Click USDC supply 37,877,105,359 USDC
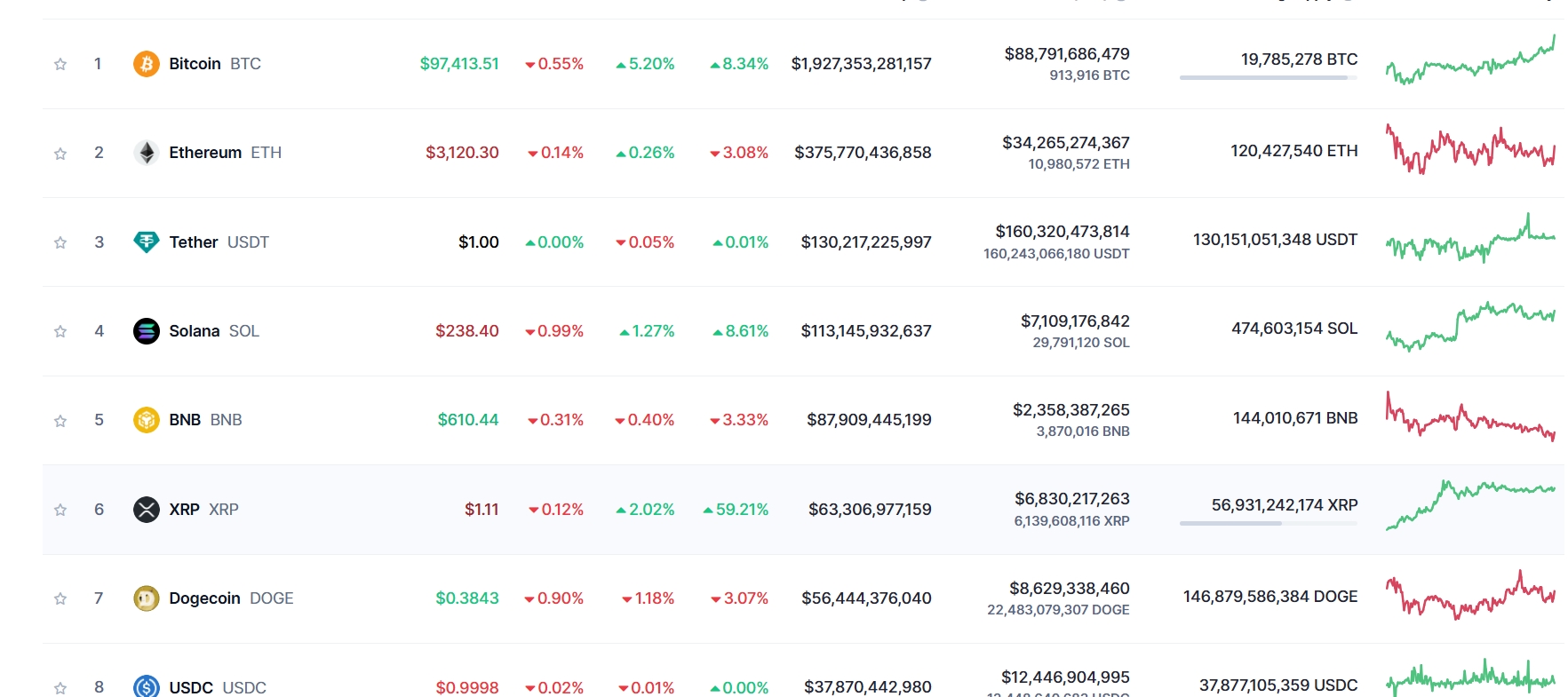This screenshot has height=697, width=1568. [1278, 685]
